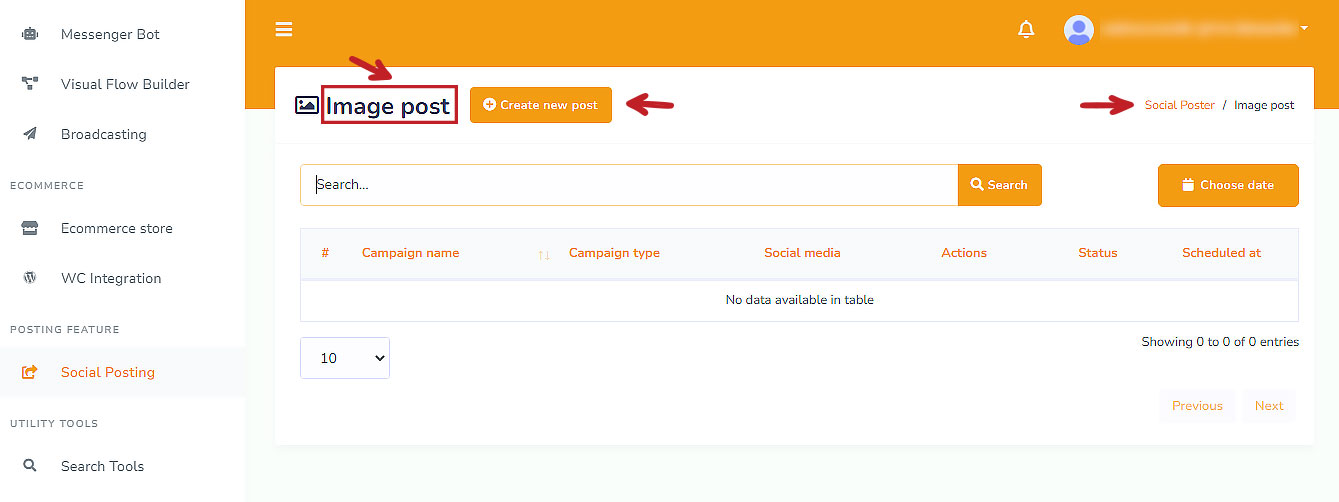Click the orange Search button
This screenshot has height=502, width=1339.
(x=999, y=185)
